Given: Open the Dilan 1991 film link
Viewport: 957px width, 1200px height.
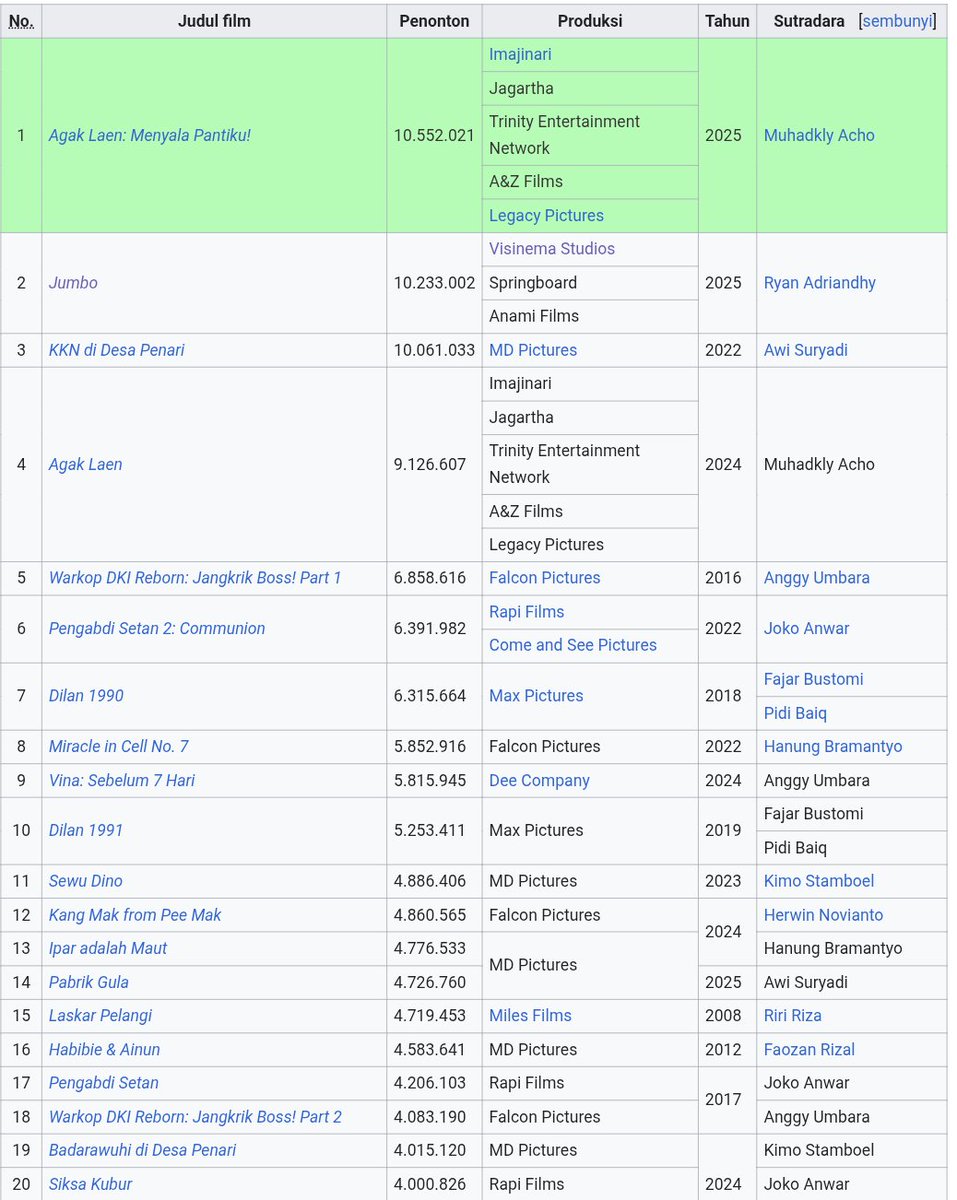Looking at the screenshot, I should [x=86, y=830].
